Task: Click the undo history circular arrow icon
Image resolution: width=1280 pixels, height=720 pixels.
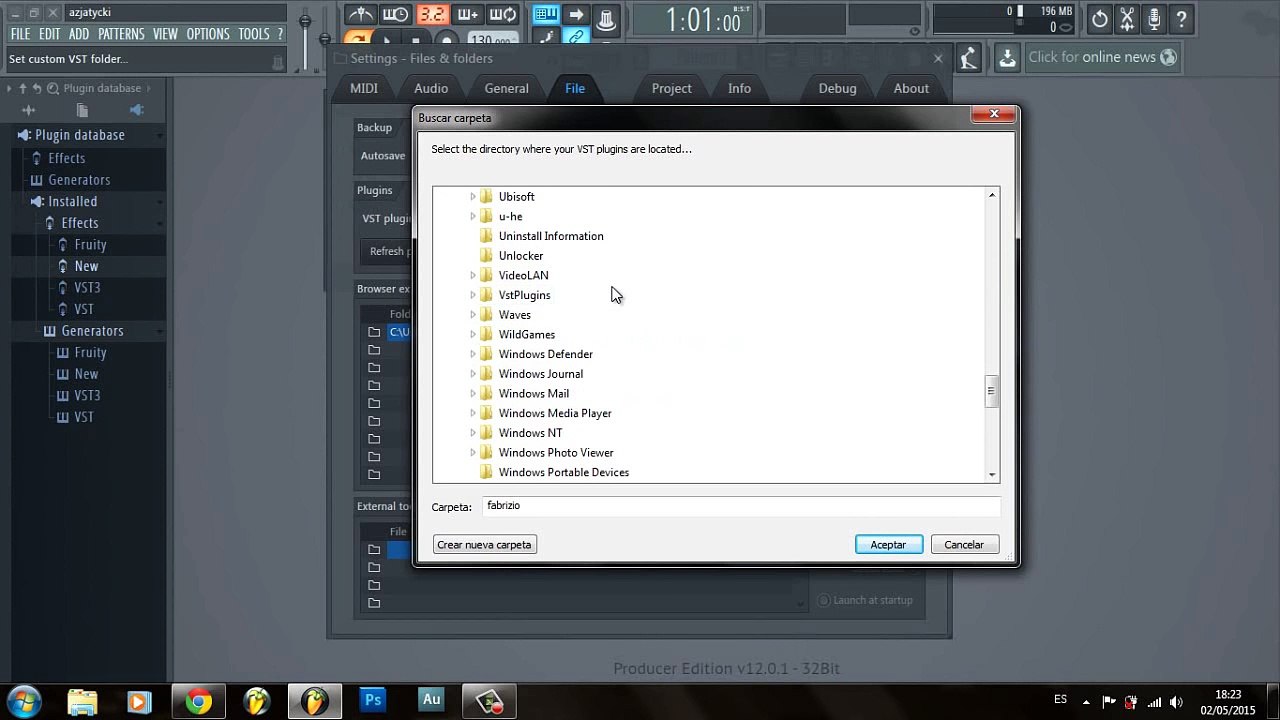Action: click(1100, 19)
